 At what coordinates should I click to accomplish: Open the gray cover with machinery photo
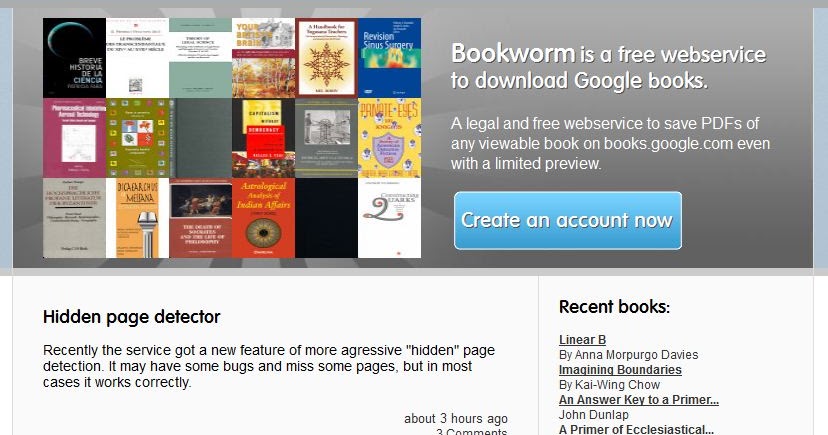pyautogui.click(x=326, y=138)
